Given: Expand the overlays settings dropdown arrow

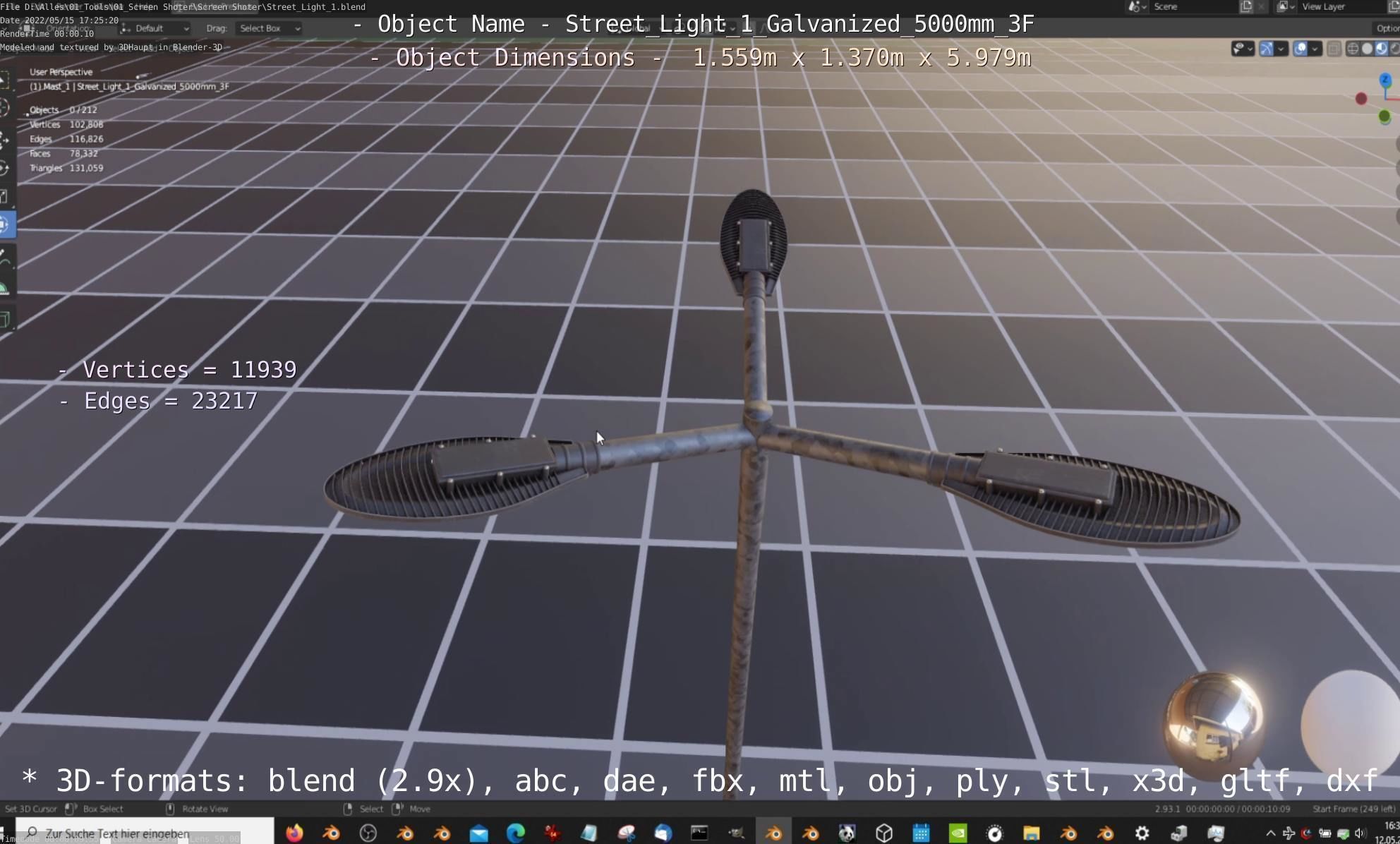Looking at the screenshot, I should (1315, 49).
